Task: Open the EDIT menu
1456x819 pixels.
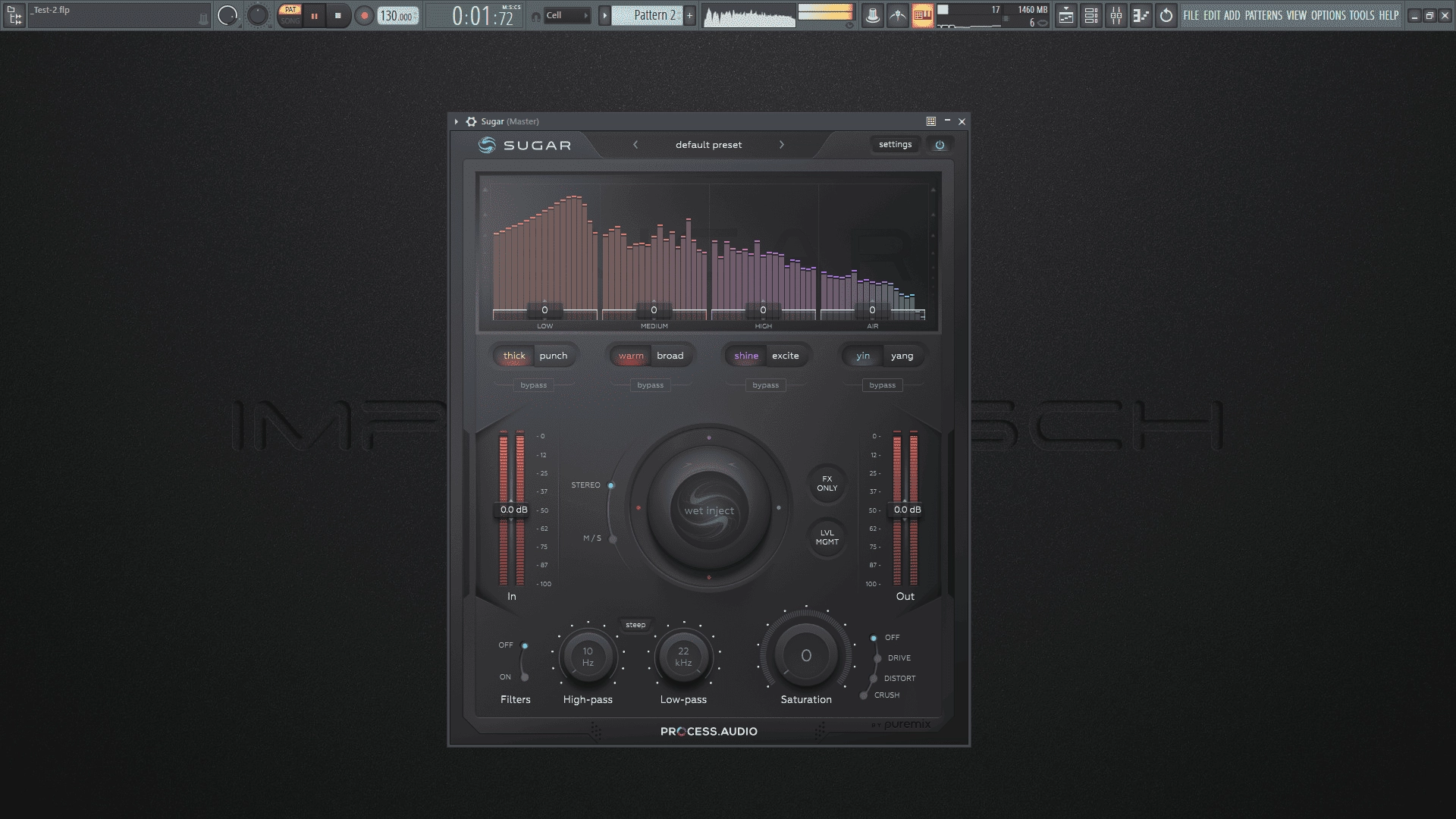Action: (x=1212, y=15)
